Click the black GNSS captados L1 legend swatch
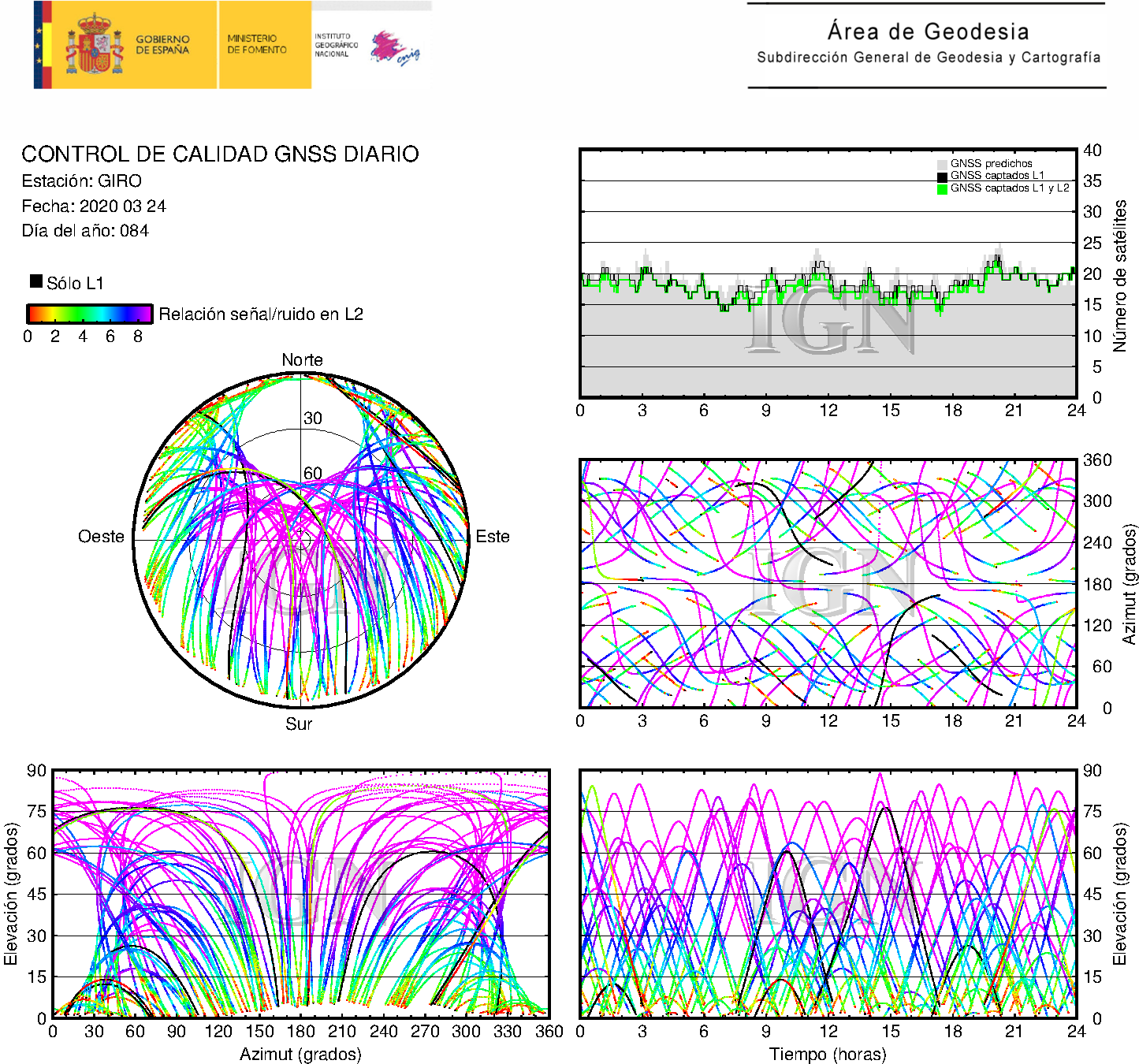The image size is (1139, 1064). coord(942,177)
